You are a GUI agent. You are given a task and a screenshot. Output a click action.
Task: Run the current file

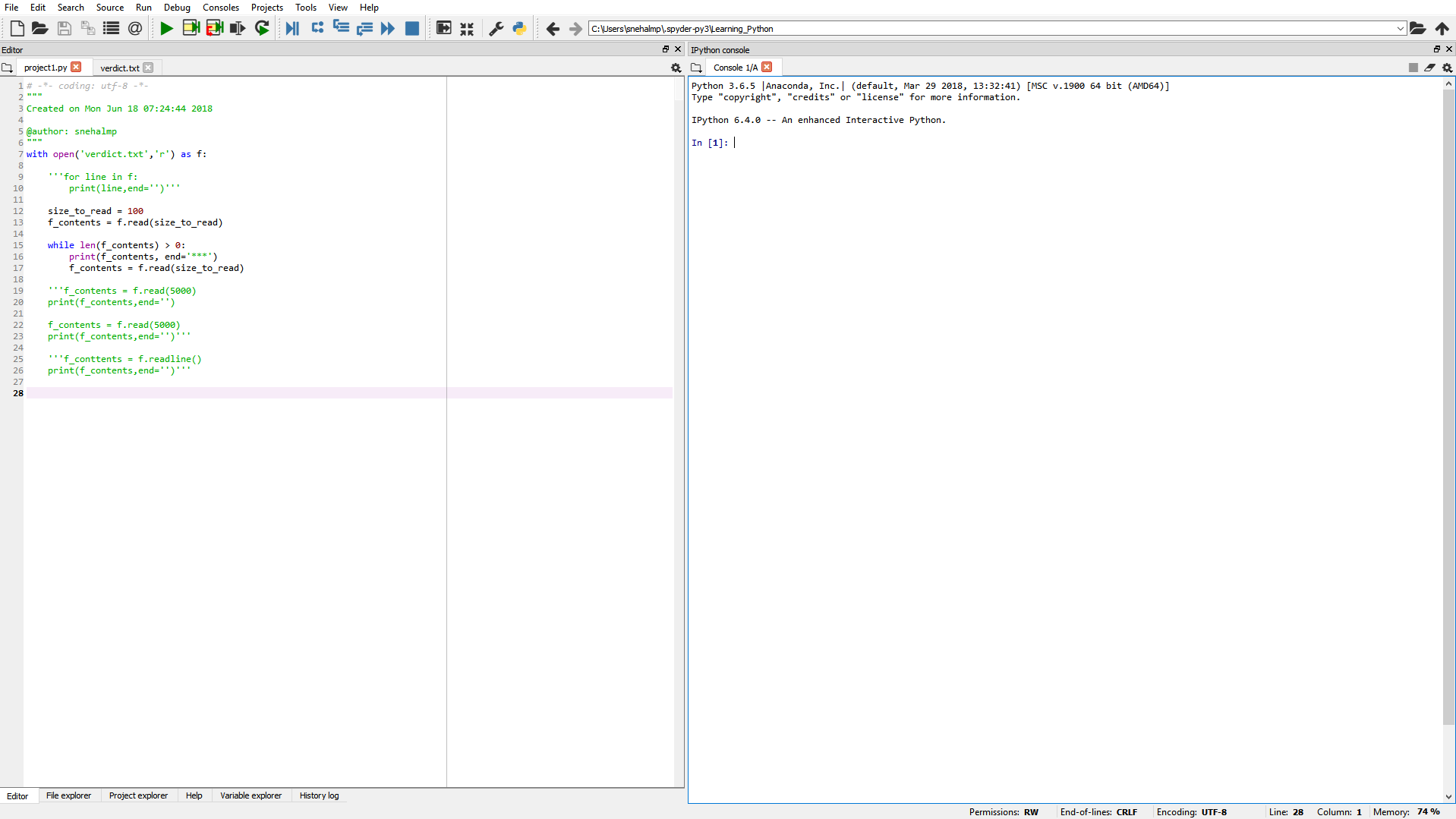[x=165, y=28]
